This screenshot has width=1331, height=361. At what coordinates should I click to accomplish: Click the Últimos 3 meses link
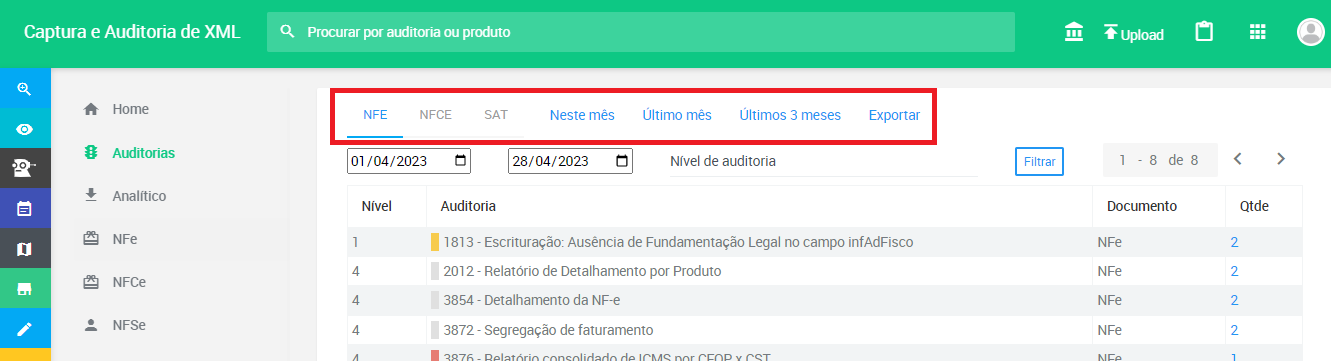click(790, 115)
